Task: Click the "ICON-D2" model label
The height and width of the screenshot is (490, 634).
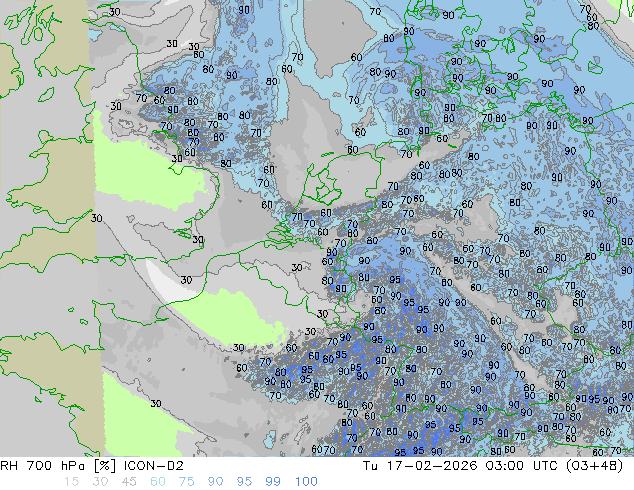Action: point(154,466)
